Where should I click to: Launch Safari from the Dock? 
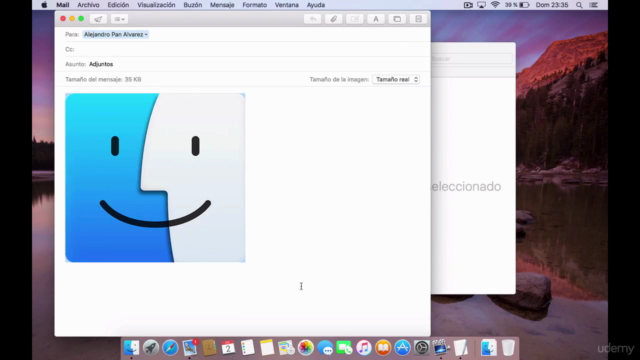170,348
